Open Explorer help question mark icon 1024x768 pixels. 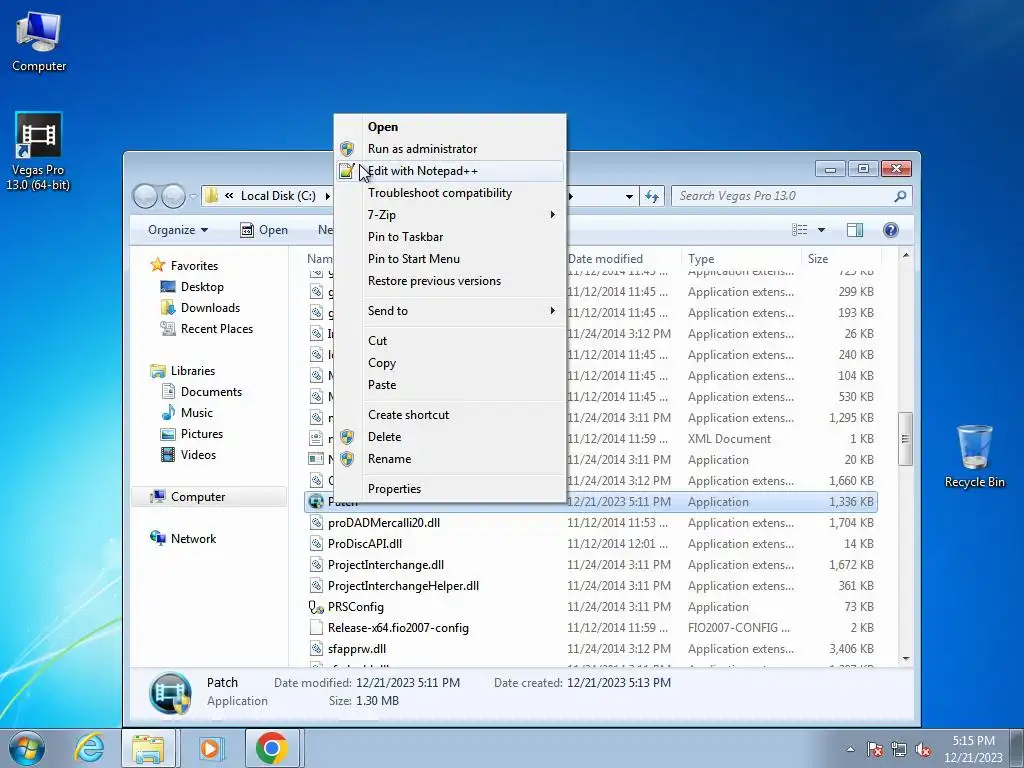(890, 230)
